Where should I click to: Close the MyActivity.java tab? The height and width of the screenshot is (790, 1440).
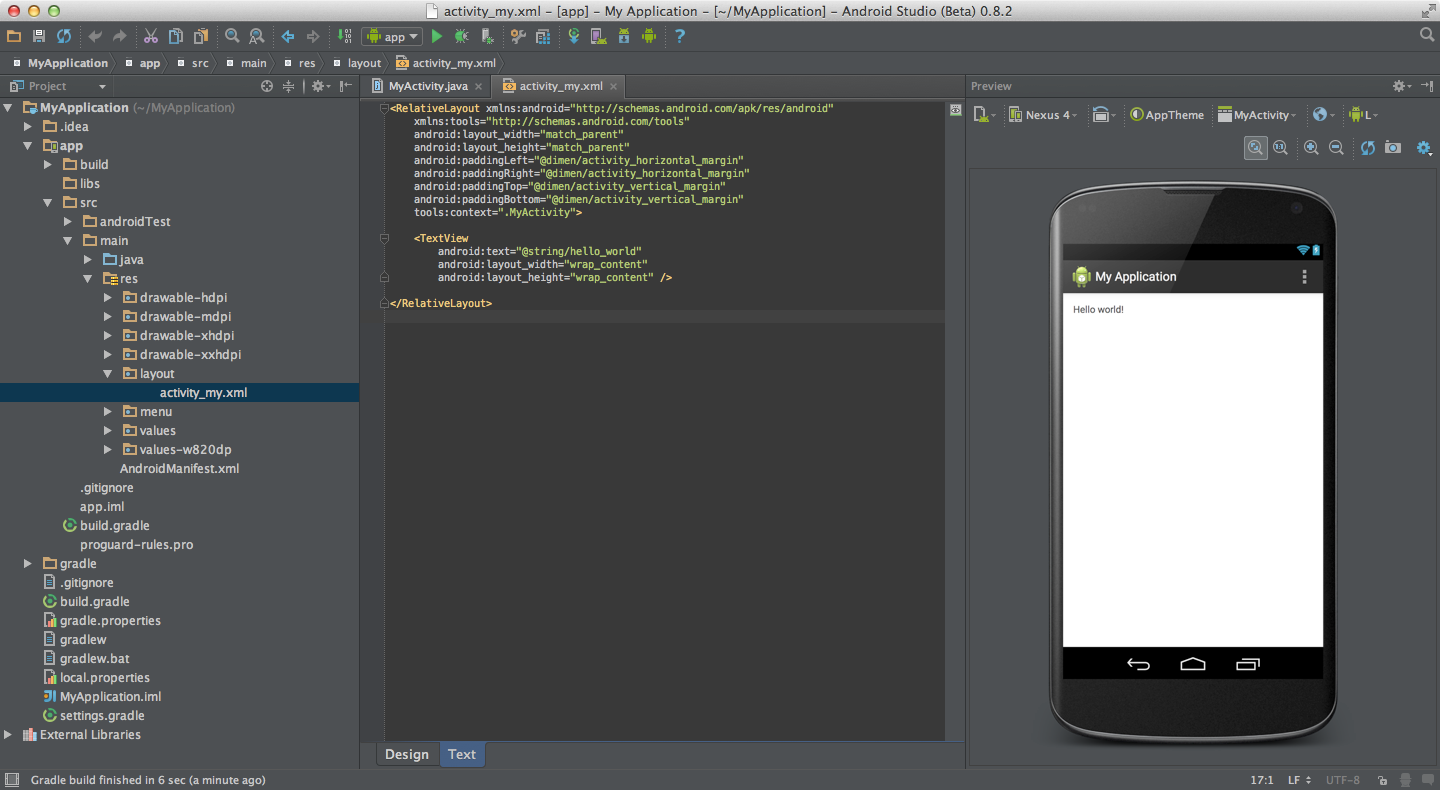click(x=480, y=87)
